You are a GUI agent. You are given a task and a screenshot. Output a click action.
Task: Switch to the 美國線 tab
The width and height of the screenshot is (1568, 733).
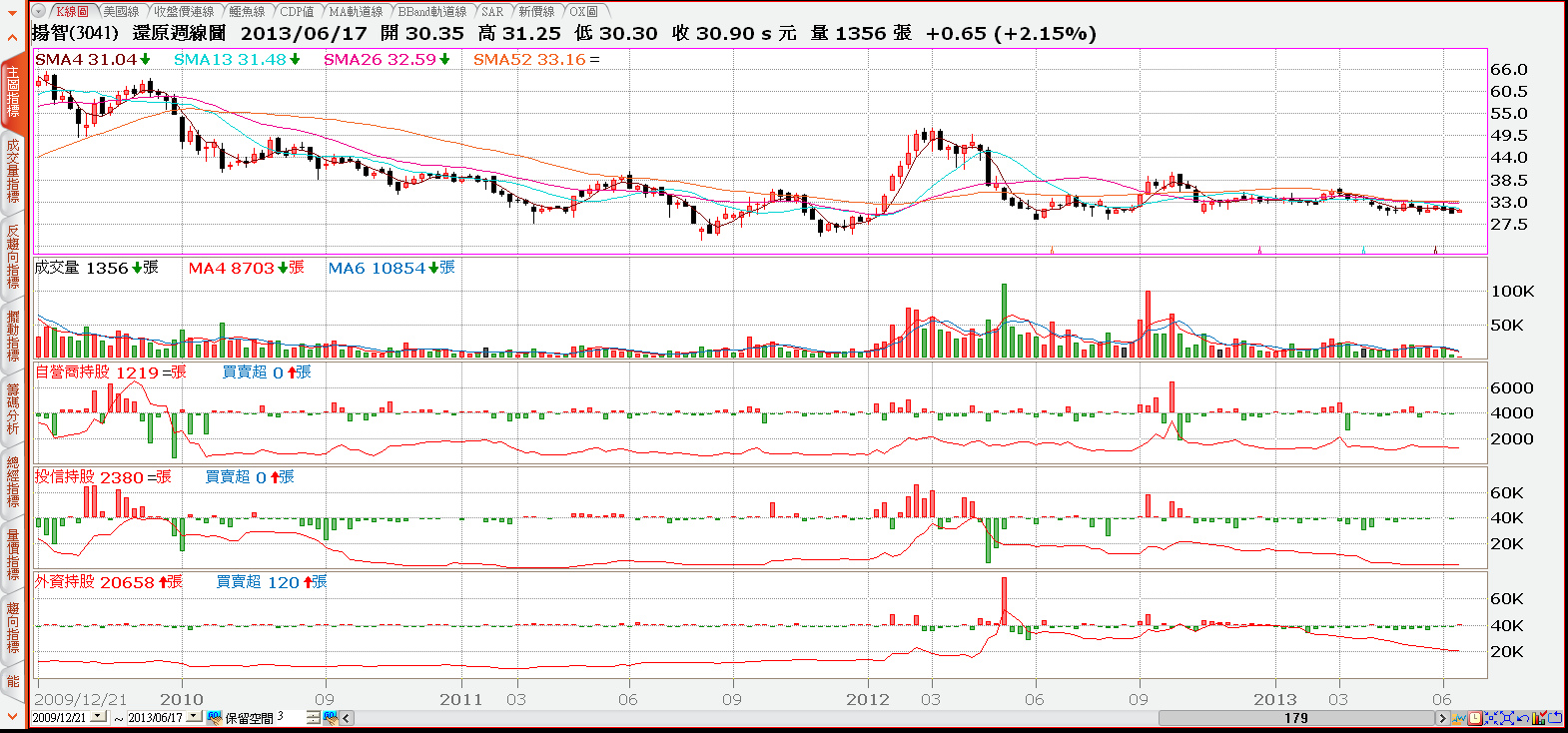coord(121,11)
